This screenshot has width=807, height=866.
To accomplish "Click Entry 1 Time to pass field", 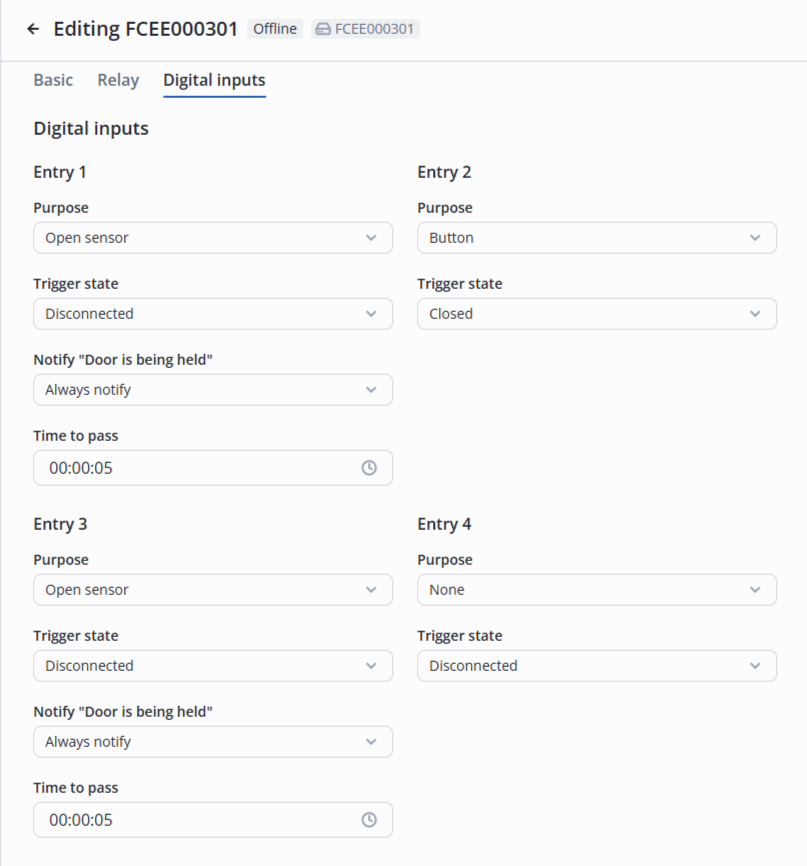I will pyautogui.click(x=190, y=468).
